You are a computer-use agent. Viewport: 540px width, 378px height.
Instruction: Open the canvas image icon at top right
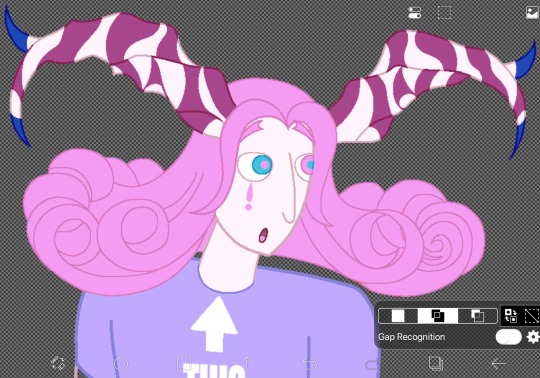pos(533,13)
